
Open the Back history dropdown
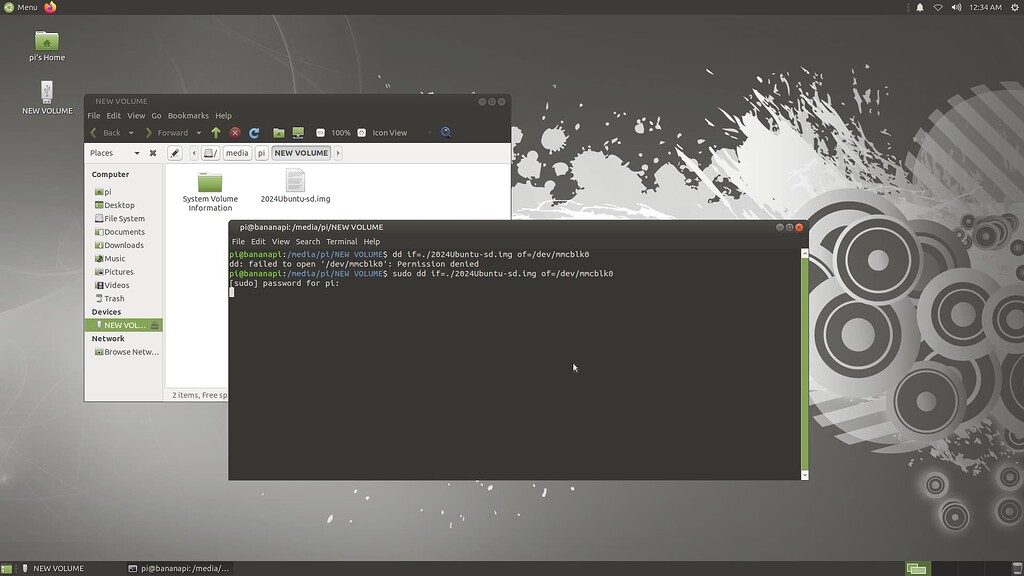(x=130, y=132)
